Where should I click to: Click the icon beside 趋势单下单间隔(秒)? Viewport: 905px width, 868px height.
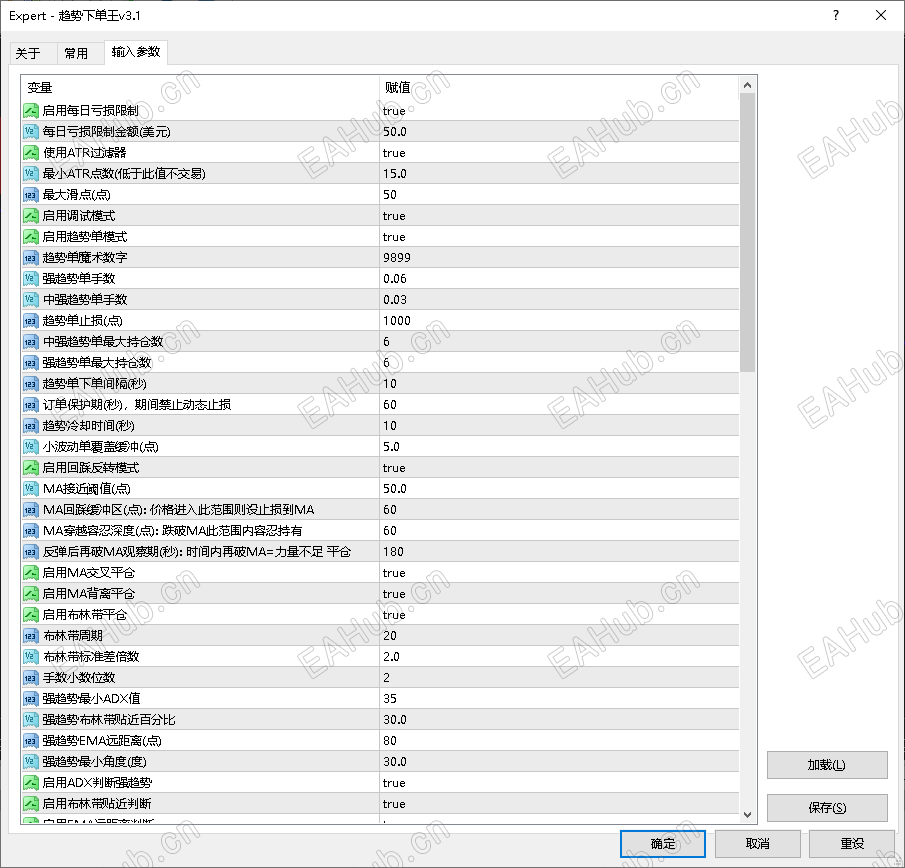tap(31, 383)
